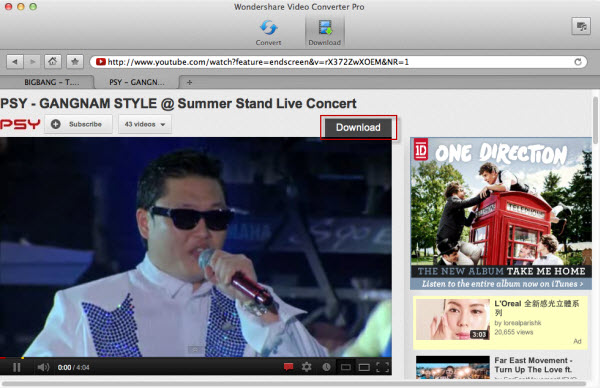
Task: Bookmark the page with the star icon
Action: (75, 61)
